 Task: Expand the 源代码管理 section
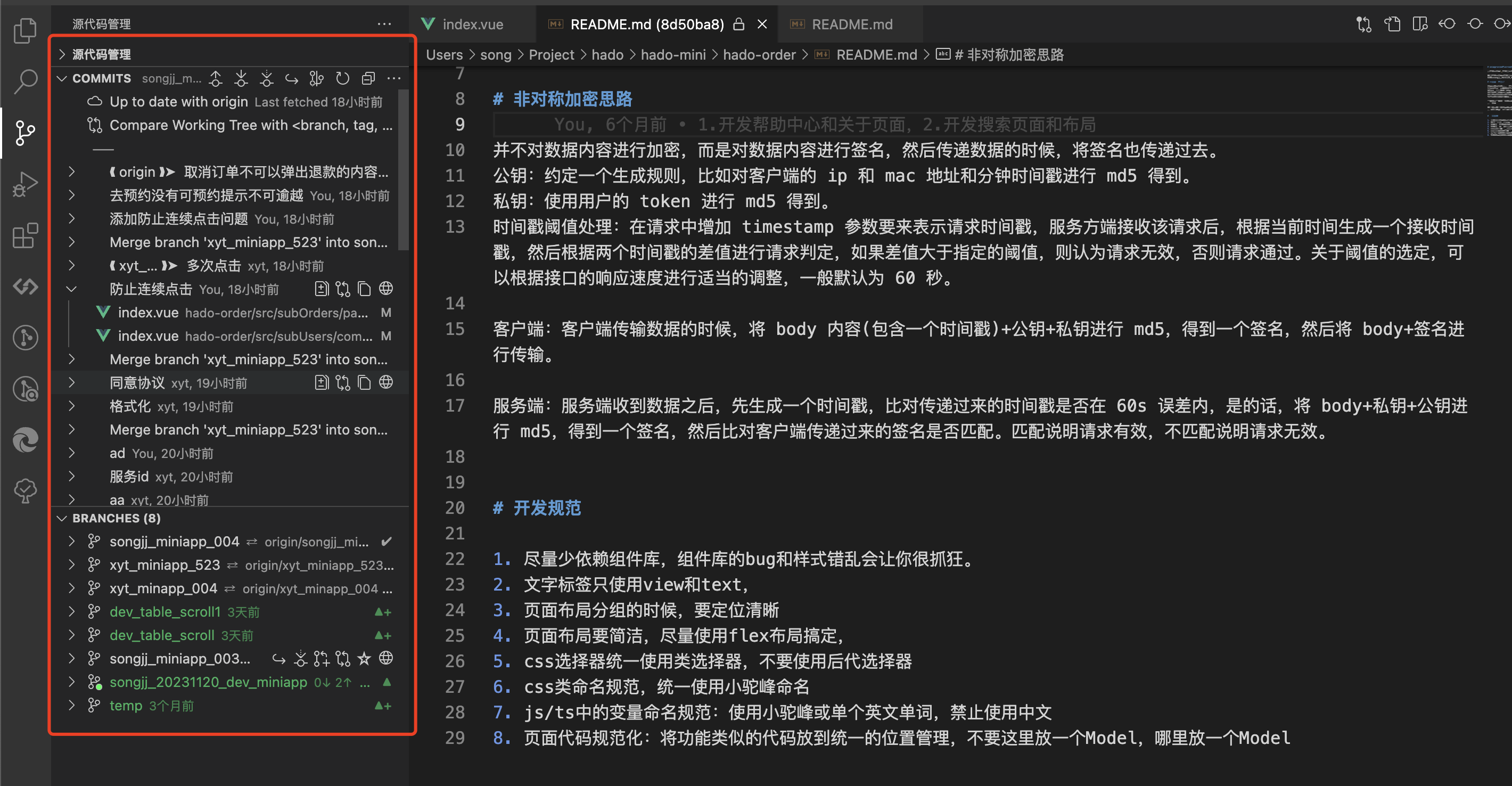(62, 55)
